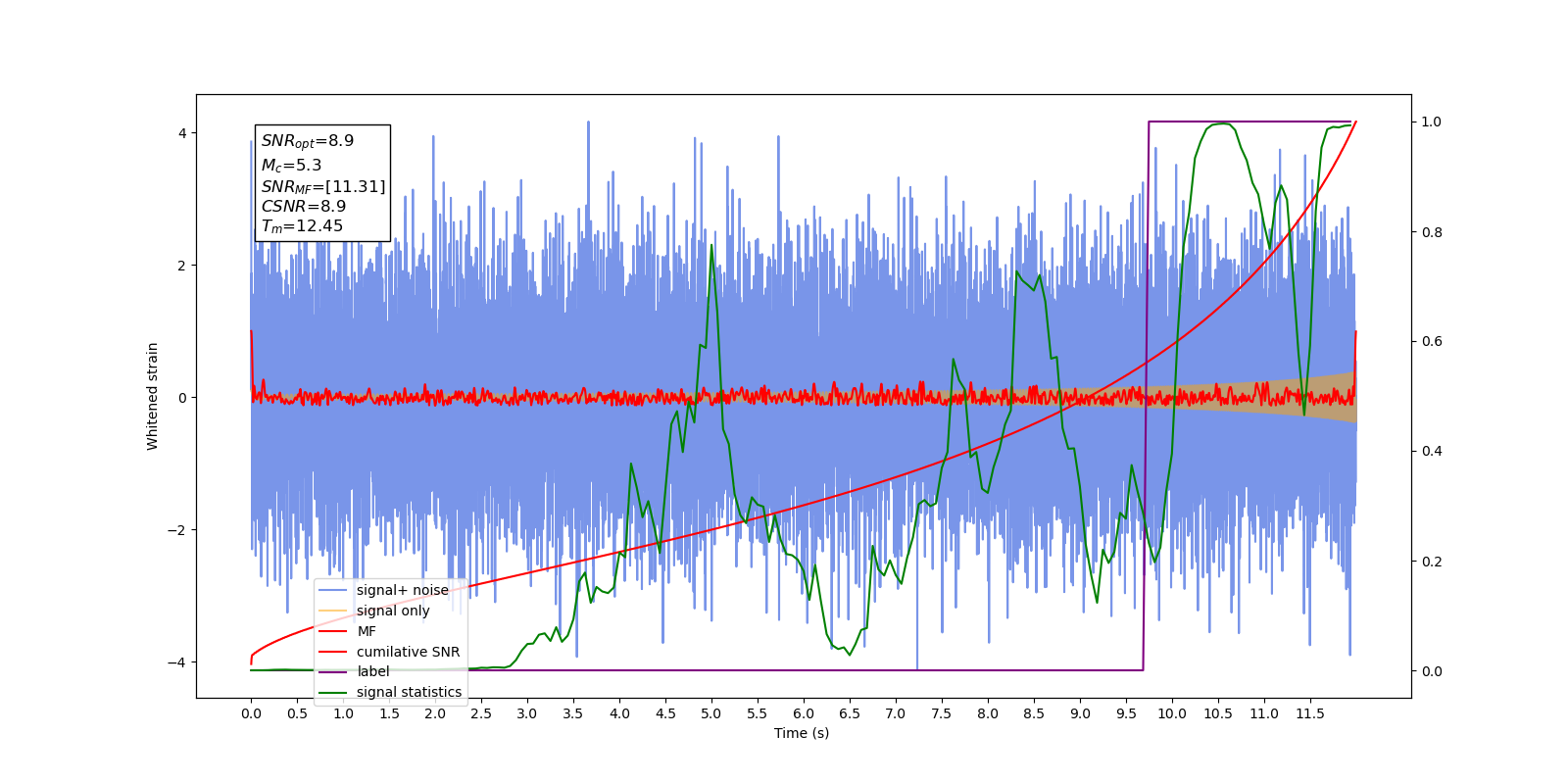This screenshot has height=784, width=1568.
Task: Click the x-axis tick label 5.0
Action: [711, 713]
